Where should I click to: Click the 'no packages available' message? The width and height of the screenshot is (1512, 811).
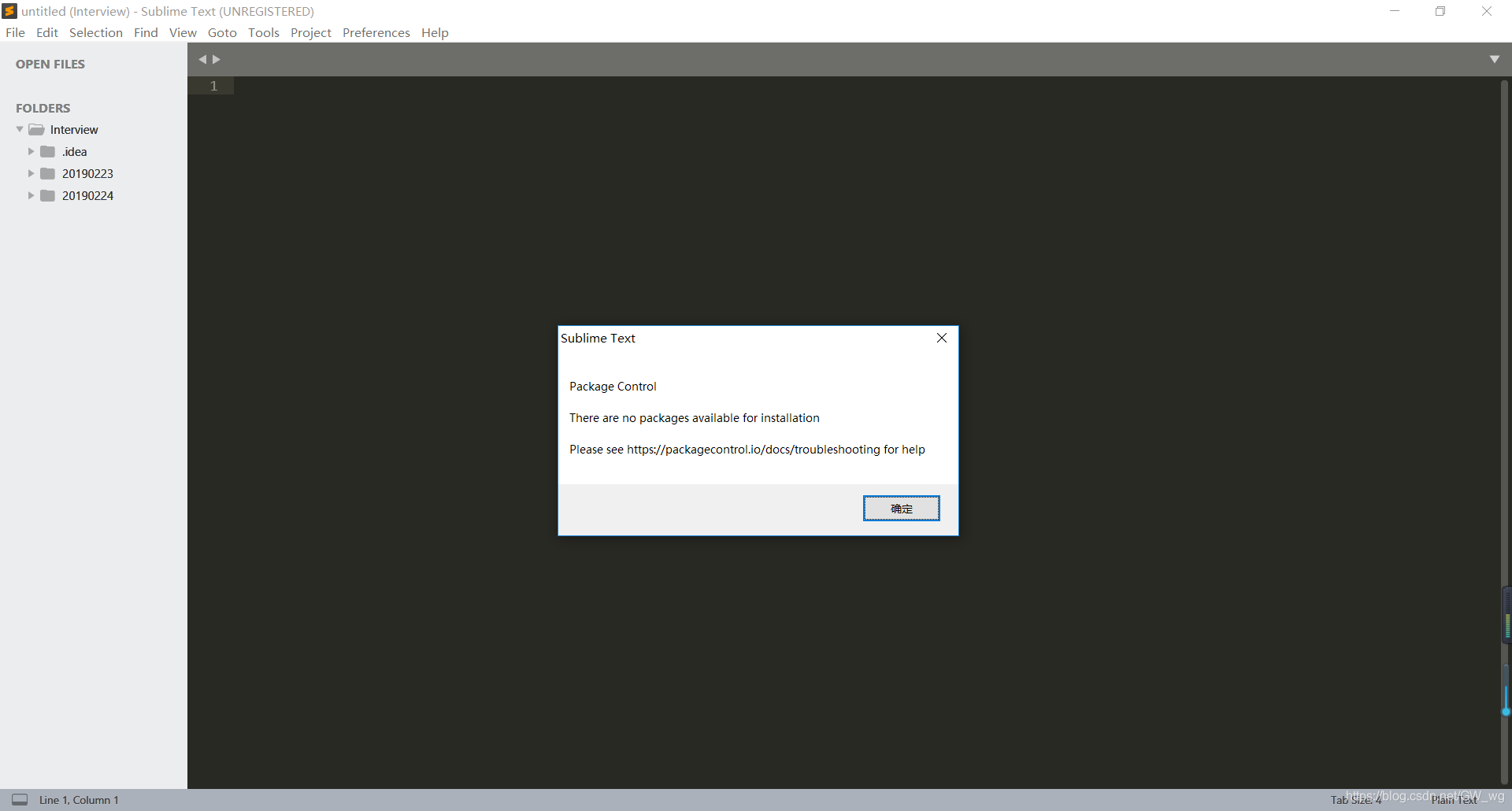click(x=695, y=418)
